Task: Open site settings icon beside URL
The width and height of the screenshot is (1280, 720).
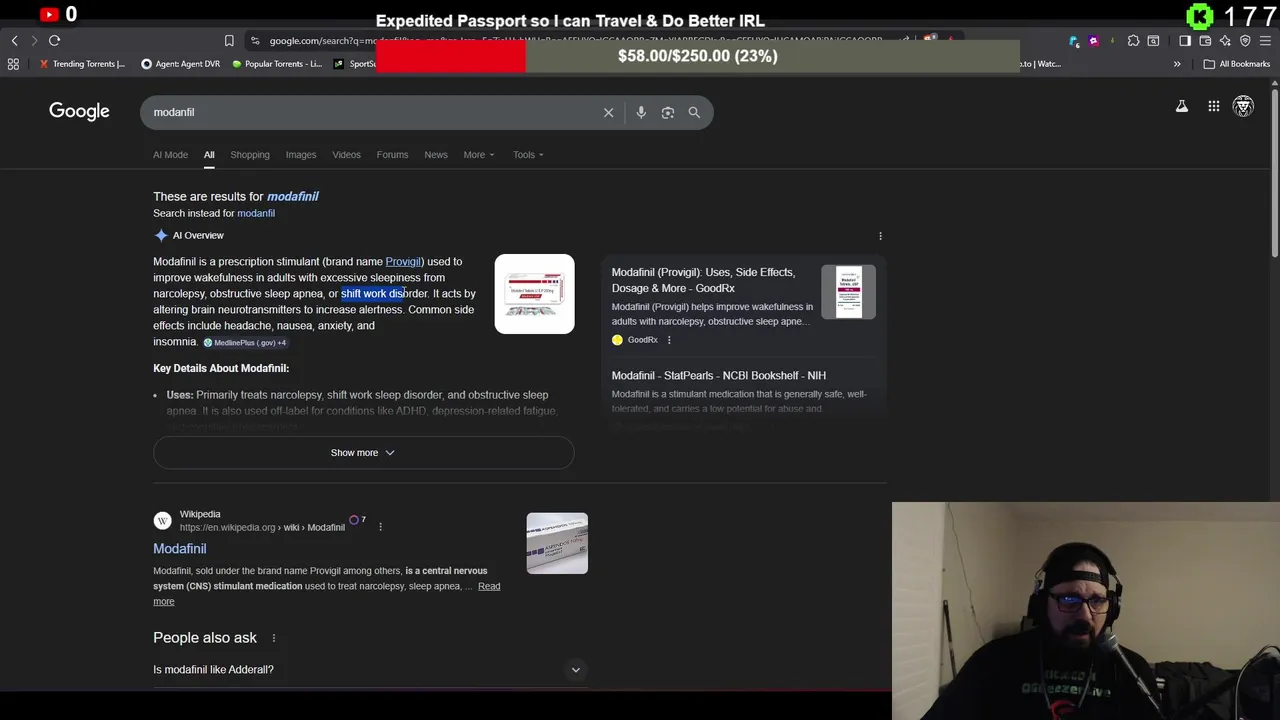Action: [256, 41]
